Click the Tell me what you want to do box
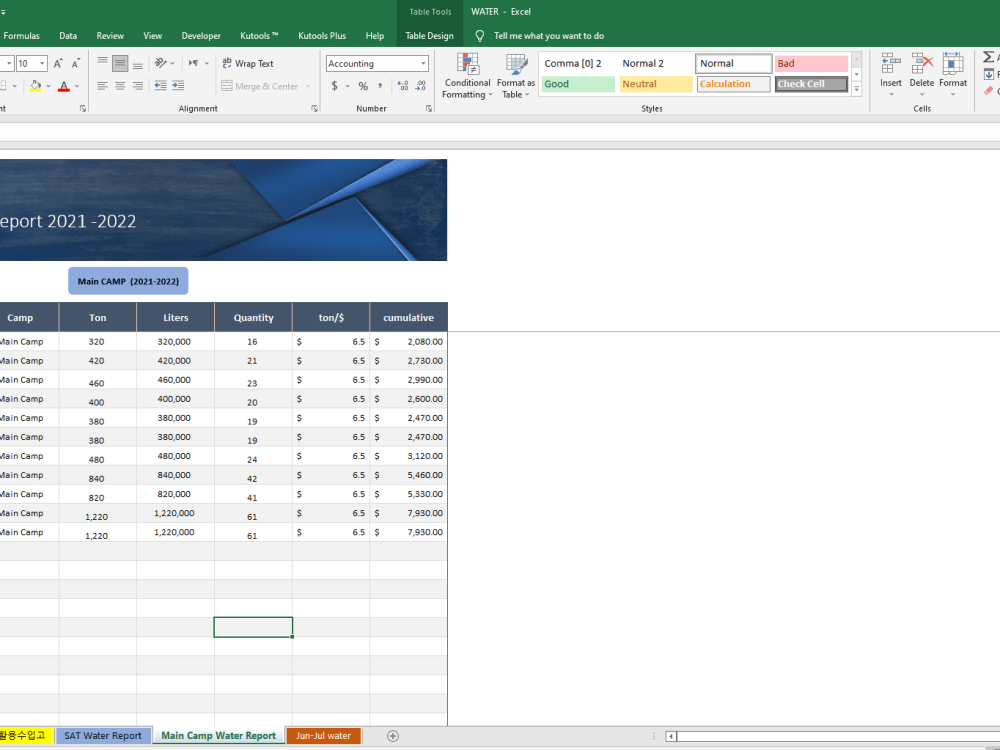The image size is (1000, 750). [x=548, y=36]
